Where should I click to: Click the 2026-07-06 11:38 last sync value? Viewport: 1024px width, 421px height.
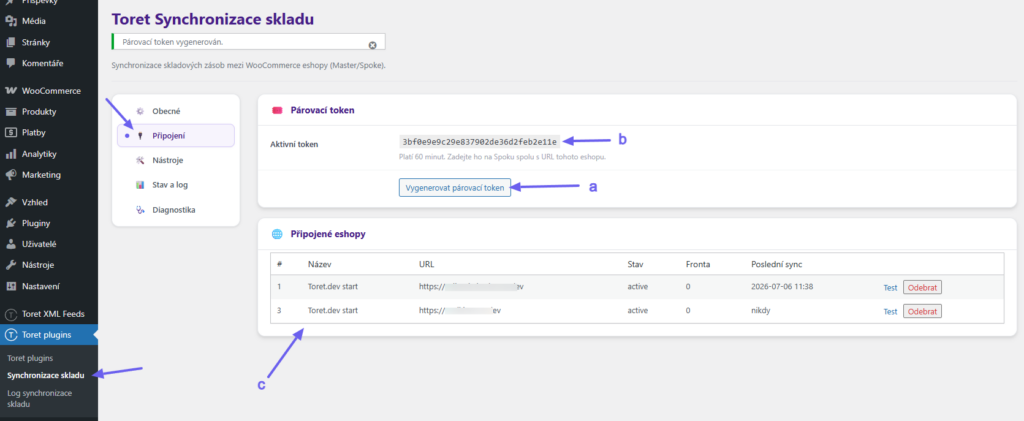click(x=782, y=287)
